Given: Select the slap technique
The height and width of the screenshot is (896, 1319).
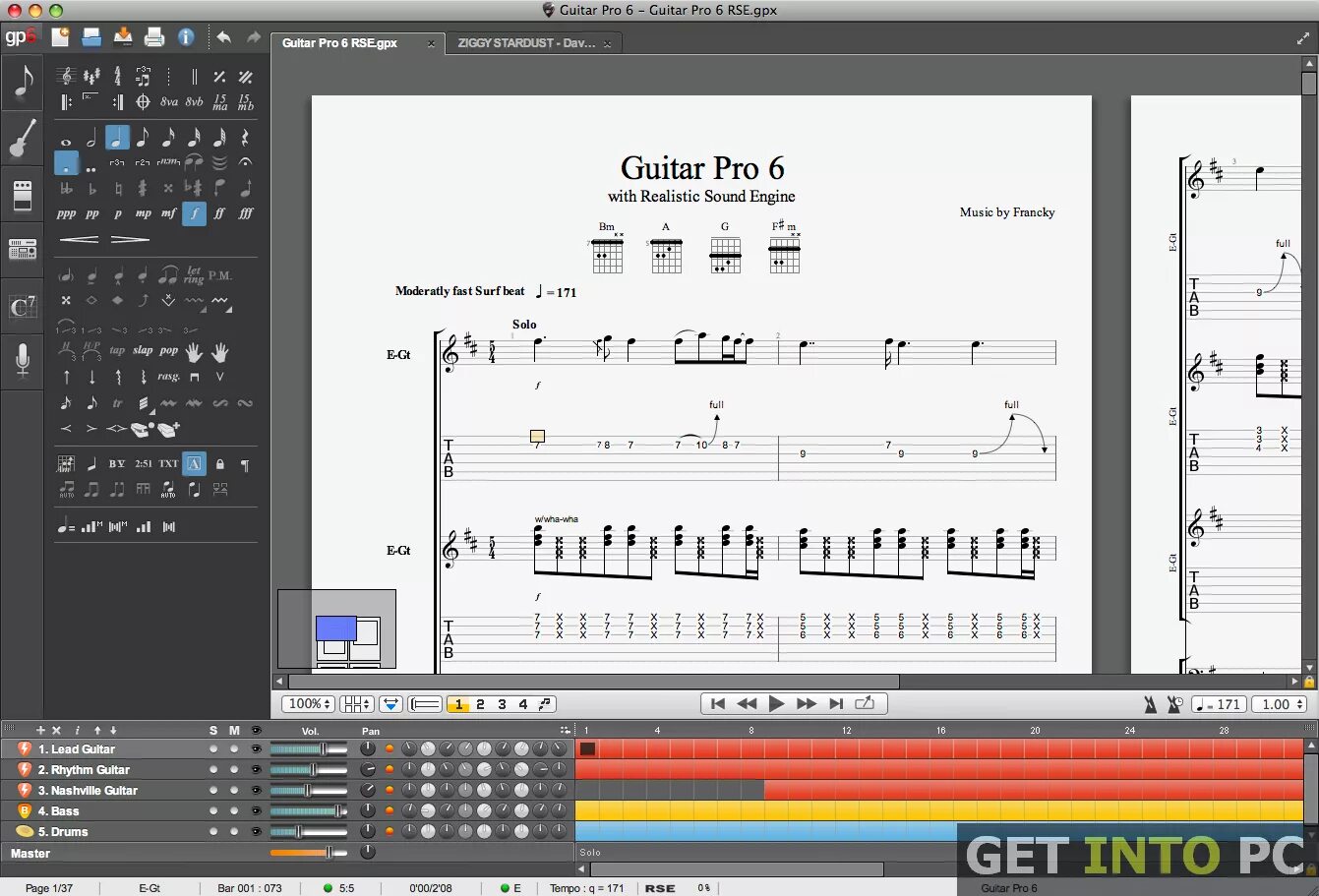Looking at the screenshot, I should click(x=143, y=350).
